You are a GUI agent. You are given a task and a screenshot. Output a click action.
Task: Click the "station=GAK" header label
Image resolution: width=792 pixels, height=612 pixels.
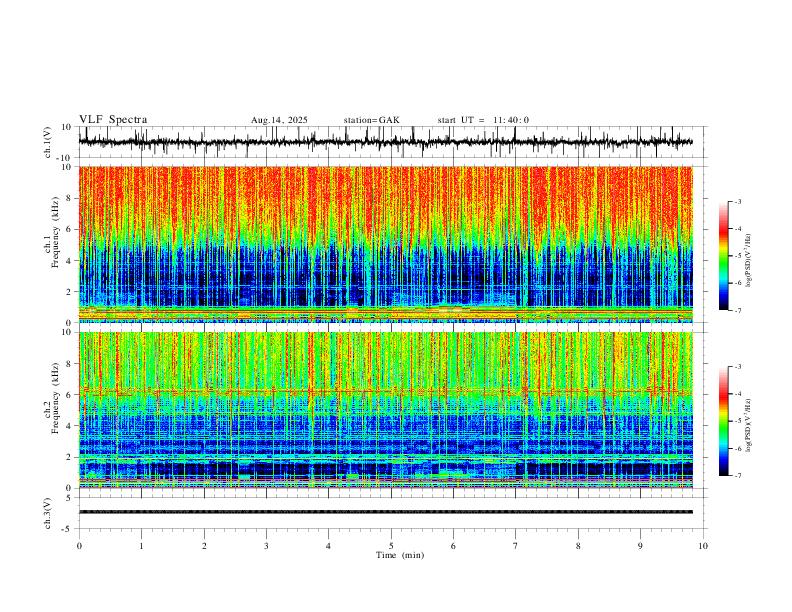click(371, 120)
